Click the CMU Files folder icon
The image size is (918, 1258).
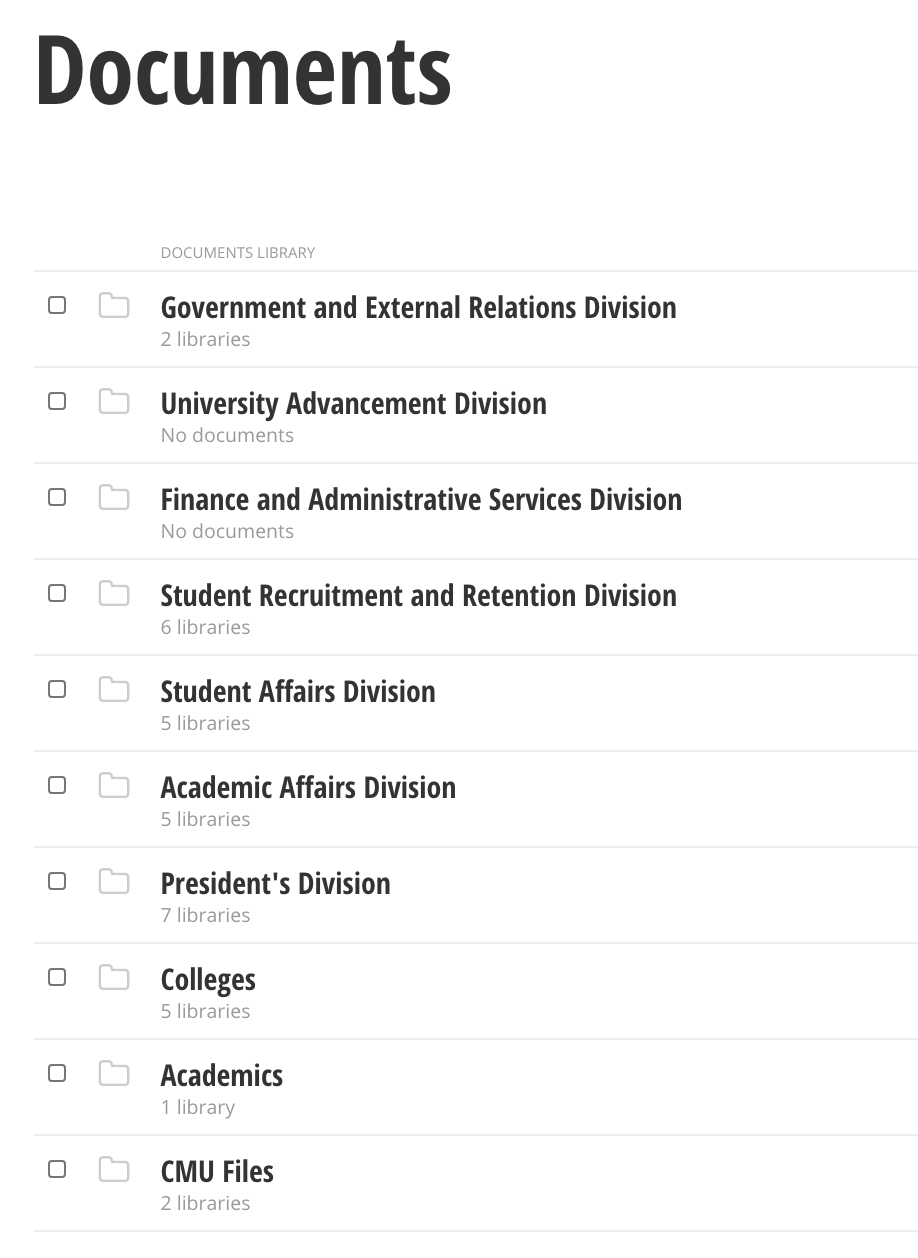click(x=114, y=1170)
